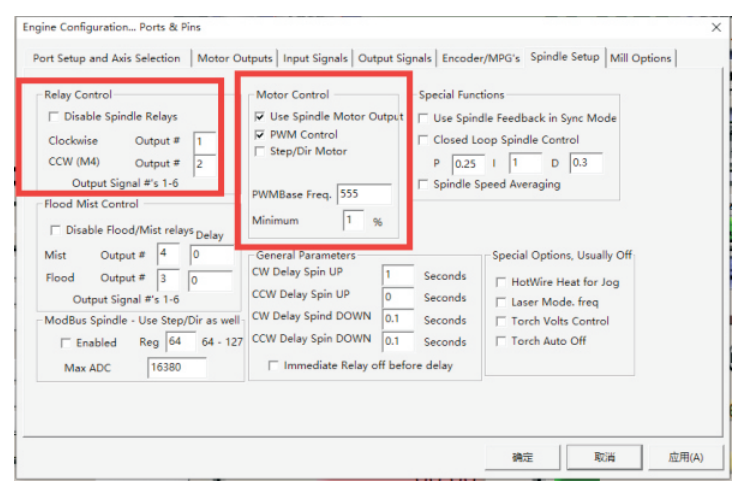
Task: Uncheck the PWM Control option
Action: click(260, 134)
